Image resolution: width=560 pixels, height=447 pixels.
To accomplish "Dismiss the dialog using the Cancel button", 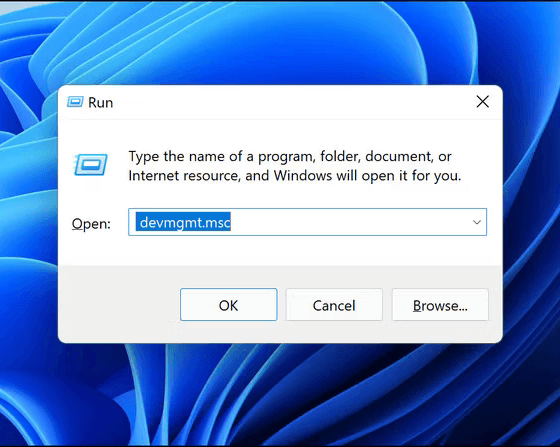I will pos(334,305).
